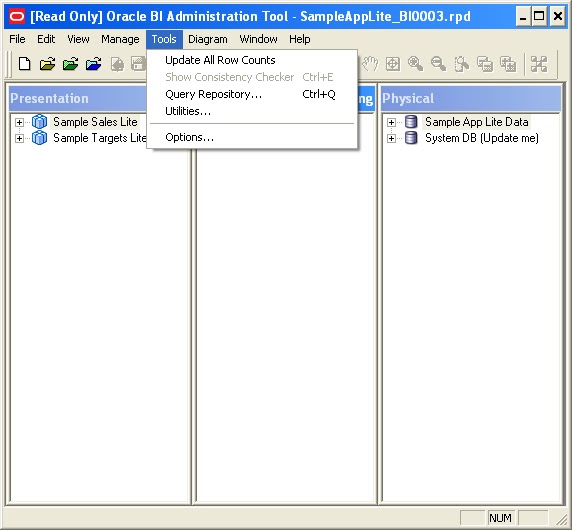This screenshot has height=530, width=572.
Task: Click the diagram layout icon at toolbar end
Action: coord(539,64)
